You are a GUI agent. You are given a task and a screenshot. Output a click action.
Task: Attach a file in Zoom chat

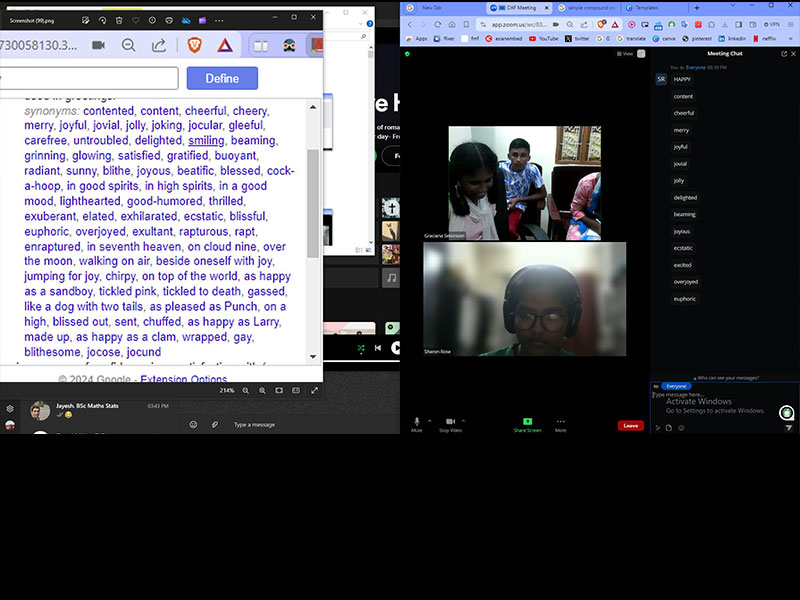pos(669,428)
